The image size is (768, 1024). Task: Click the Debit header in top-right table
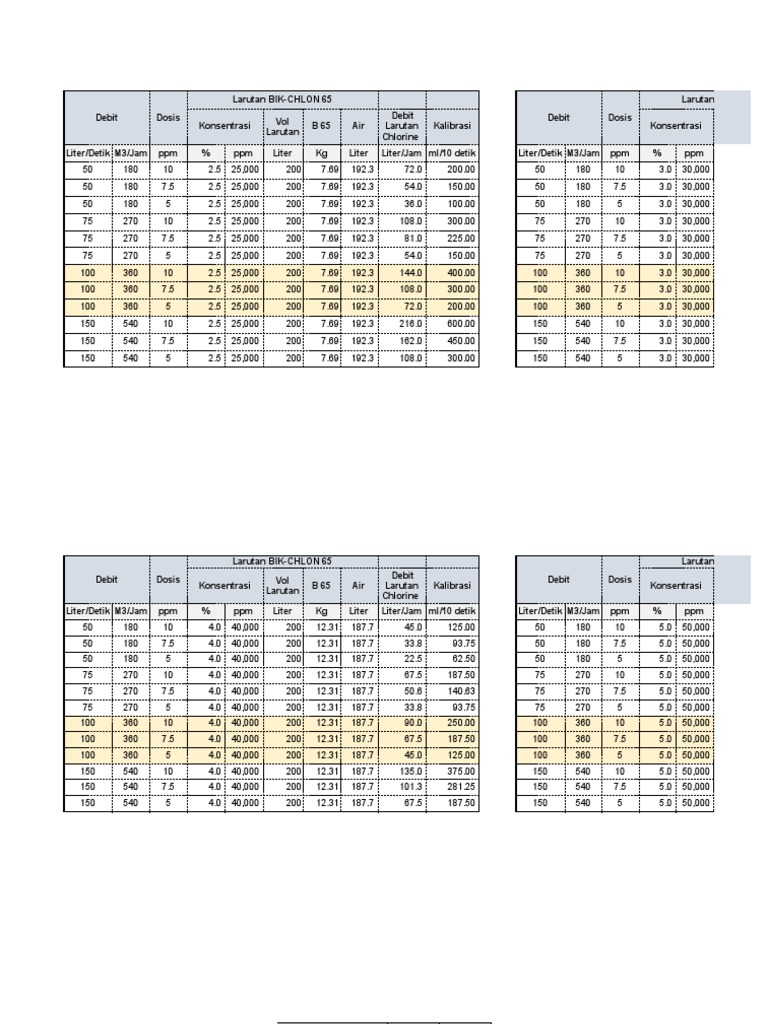pos(558,118)
